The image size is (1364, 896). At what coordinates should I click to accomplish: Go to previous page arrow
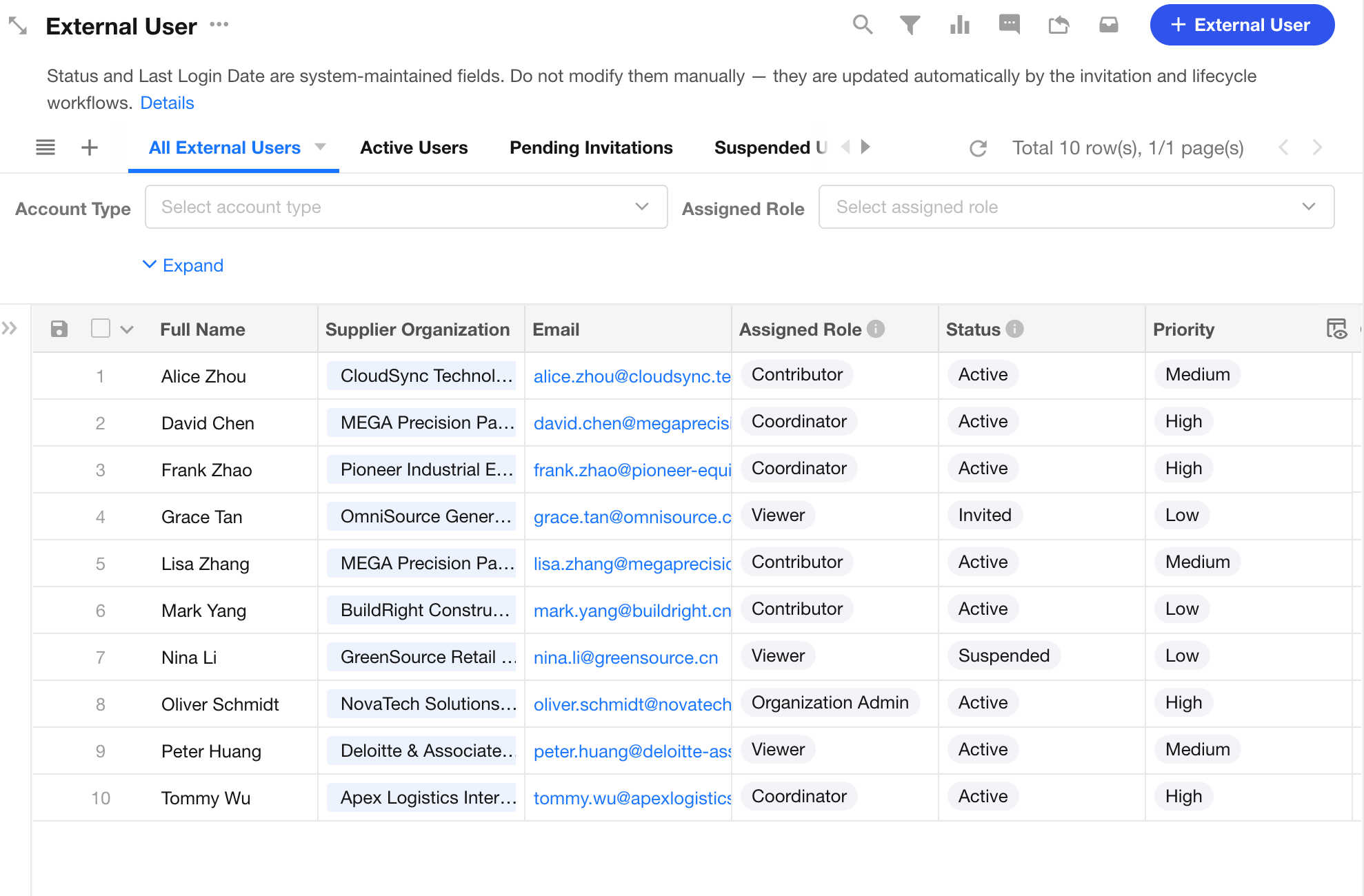(1283, 147)
